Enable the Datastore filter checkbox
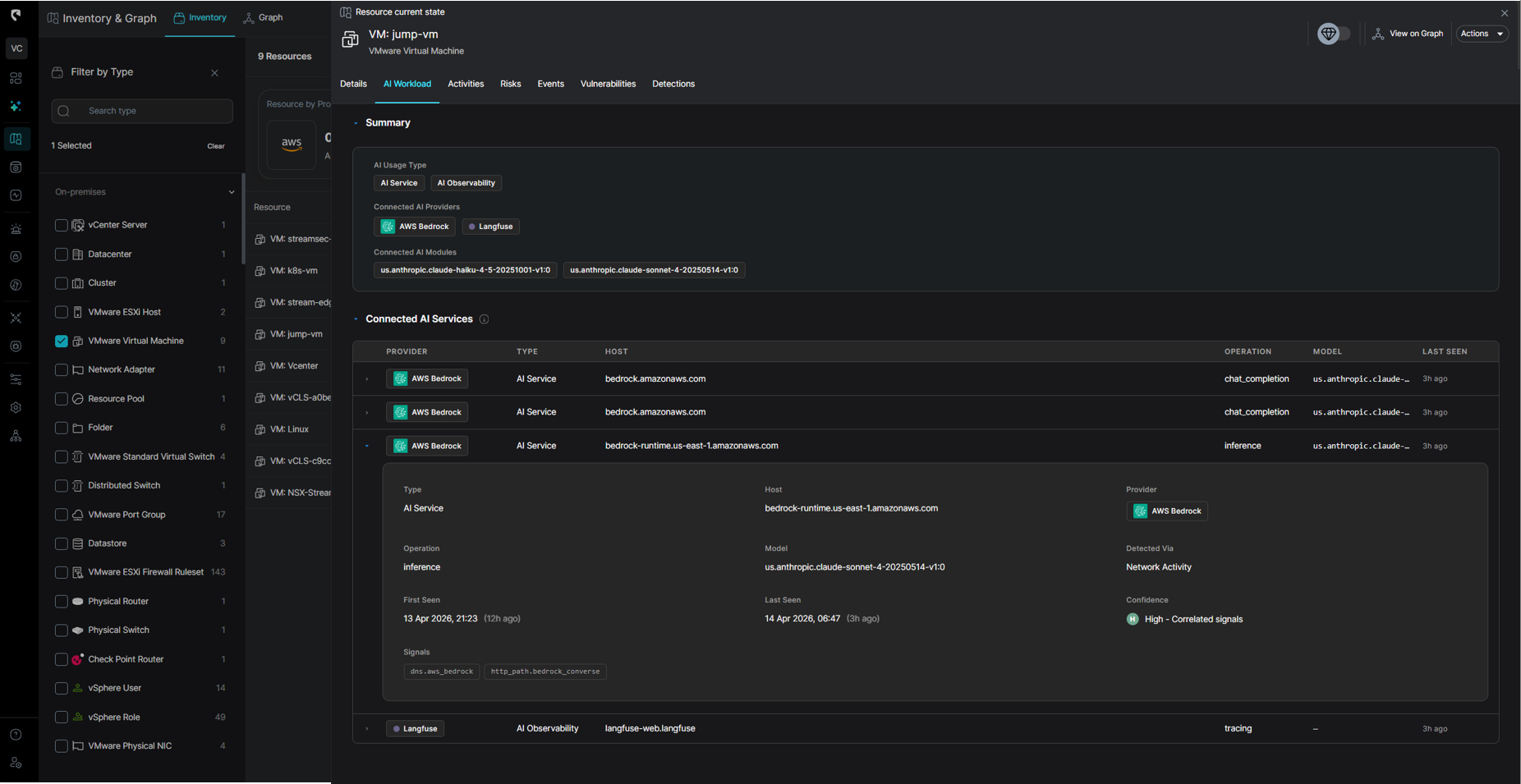 coord(61,543)
